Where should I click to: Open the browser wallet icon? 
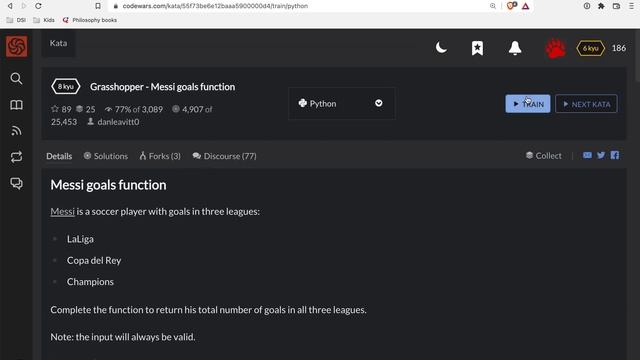point(616,6)
